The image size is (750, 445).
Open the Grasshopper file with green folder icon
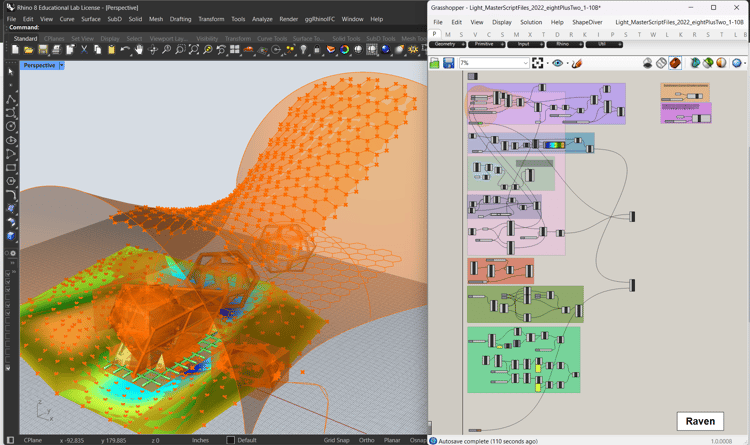[x=434, y=63]
